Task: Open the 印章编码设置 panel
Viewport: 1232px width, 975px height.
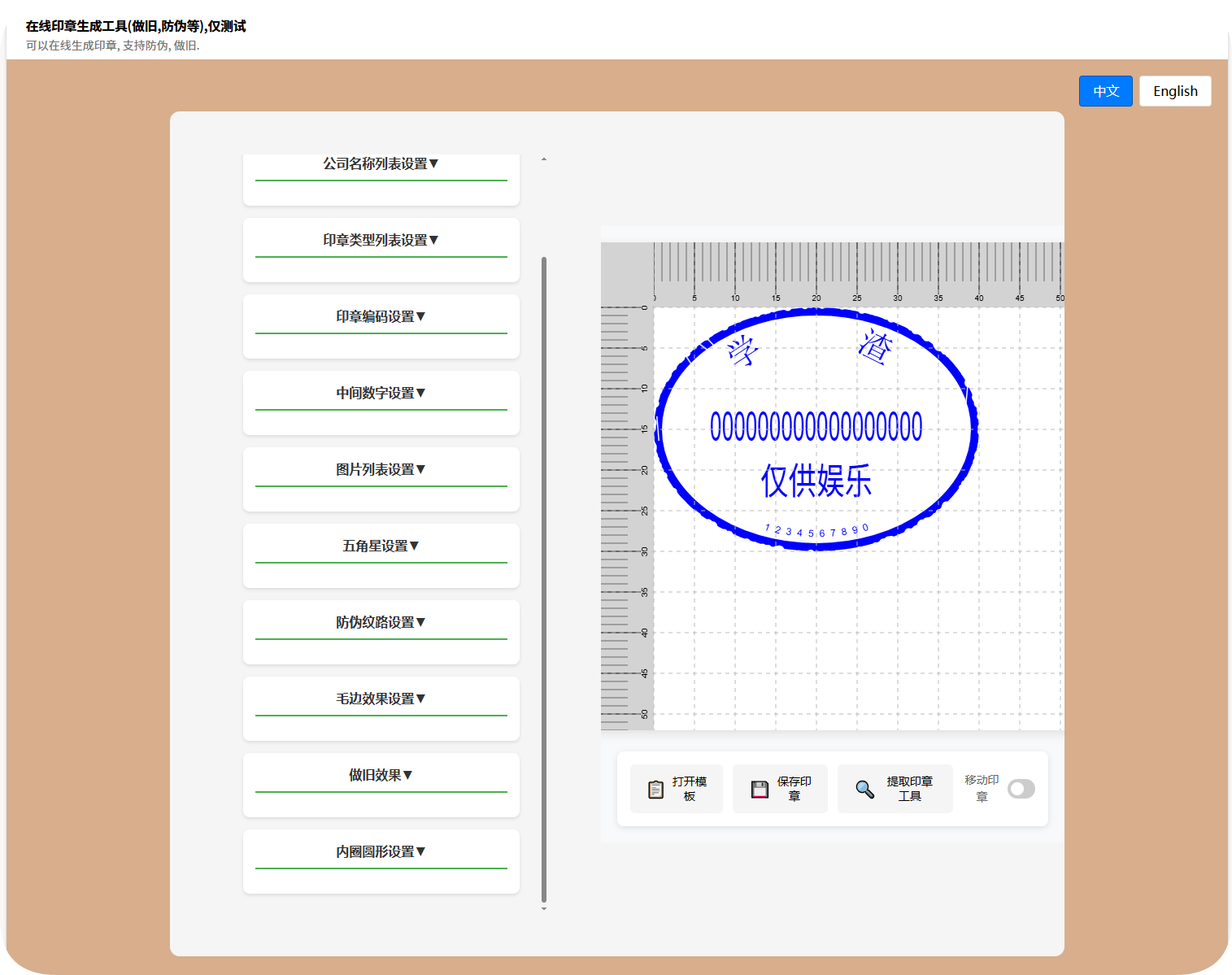Action: point(380,316)
